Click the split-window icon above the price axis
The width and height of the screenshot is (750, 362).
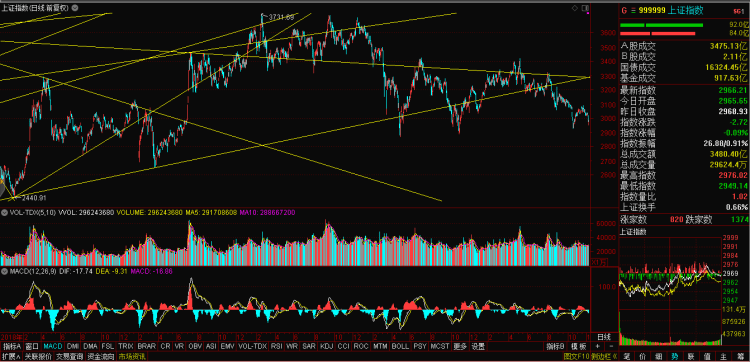584,8
